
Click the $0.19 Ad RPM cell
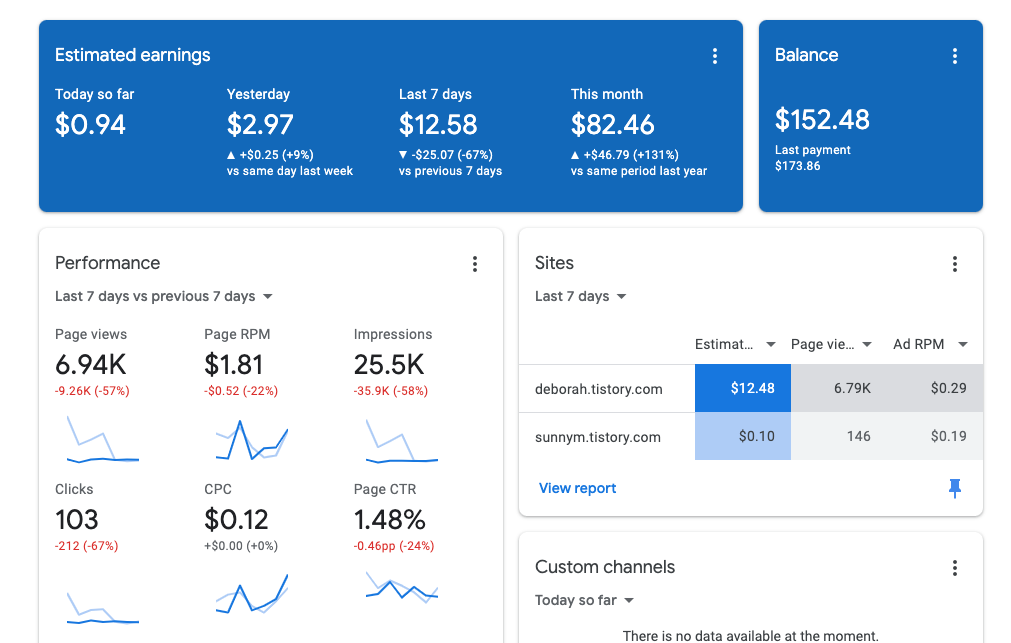click(x=935, y=437)
